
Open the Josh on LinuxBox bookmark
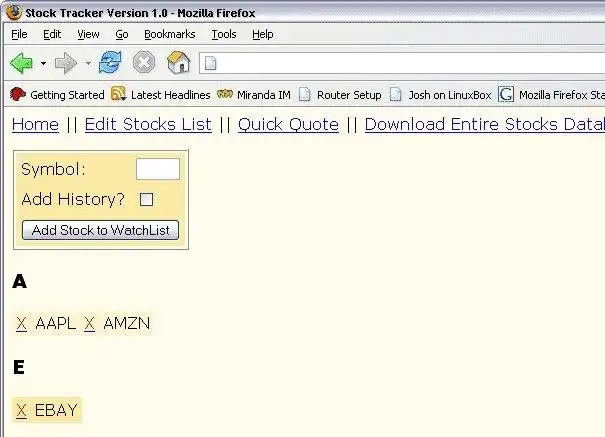point(441,94)
